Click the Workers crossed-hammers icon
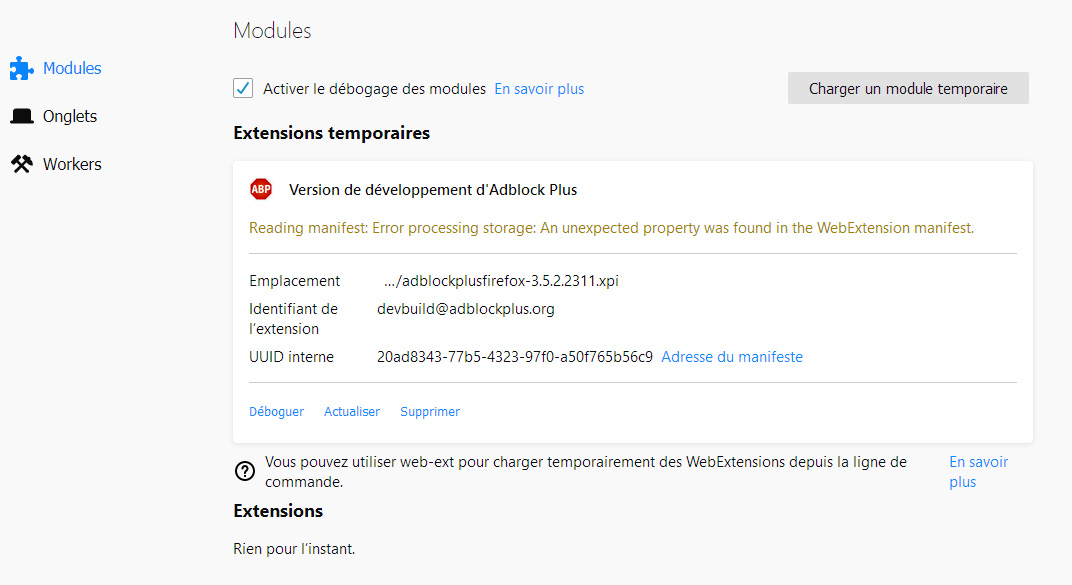1072x585 pixels. (x=21, y=165)
